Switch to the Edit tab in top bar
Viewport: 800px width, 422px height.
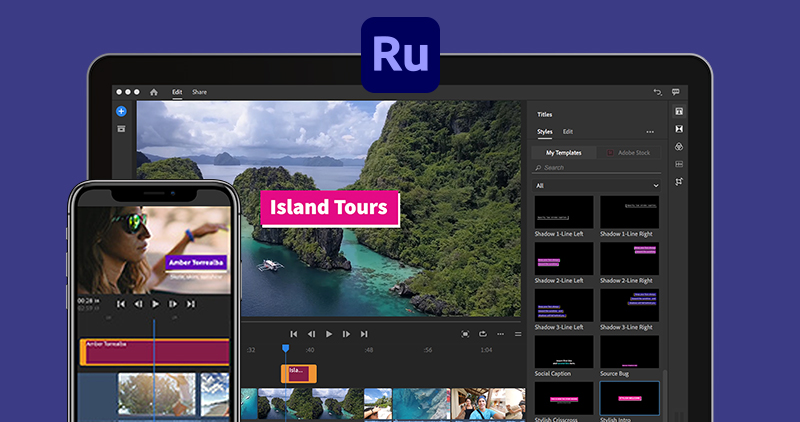[177, 92]
